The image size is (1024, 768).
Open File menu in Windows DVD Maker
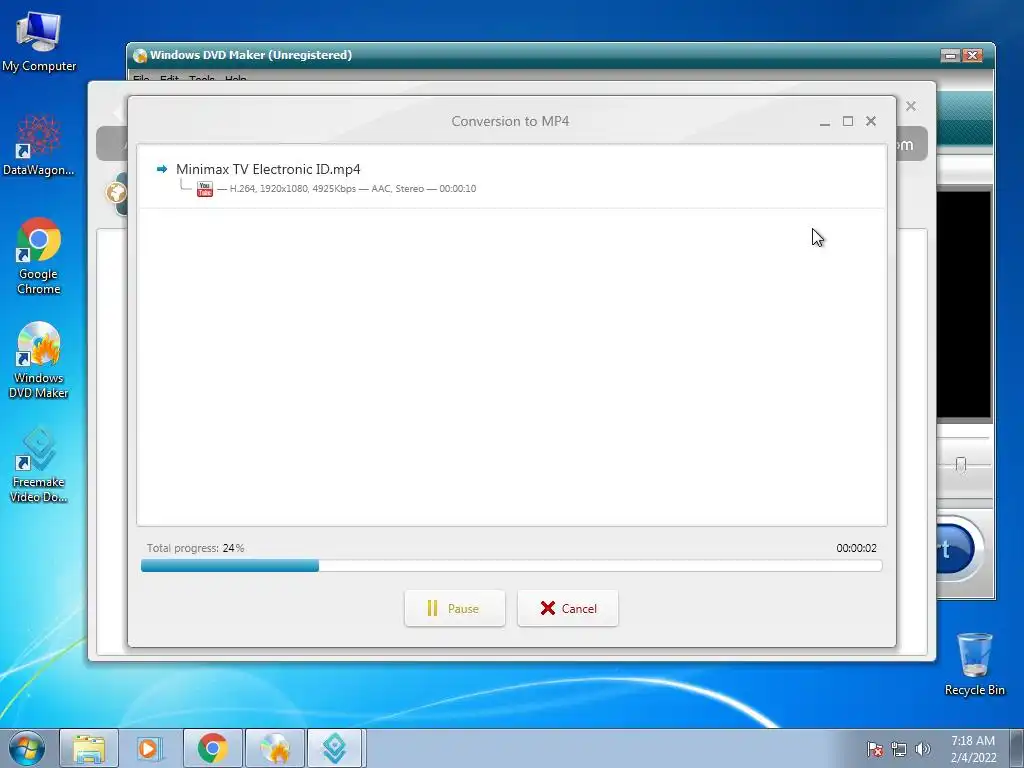(141, 79)
